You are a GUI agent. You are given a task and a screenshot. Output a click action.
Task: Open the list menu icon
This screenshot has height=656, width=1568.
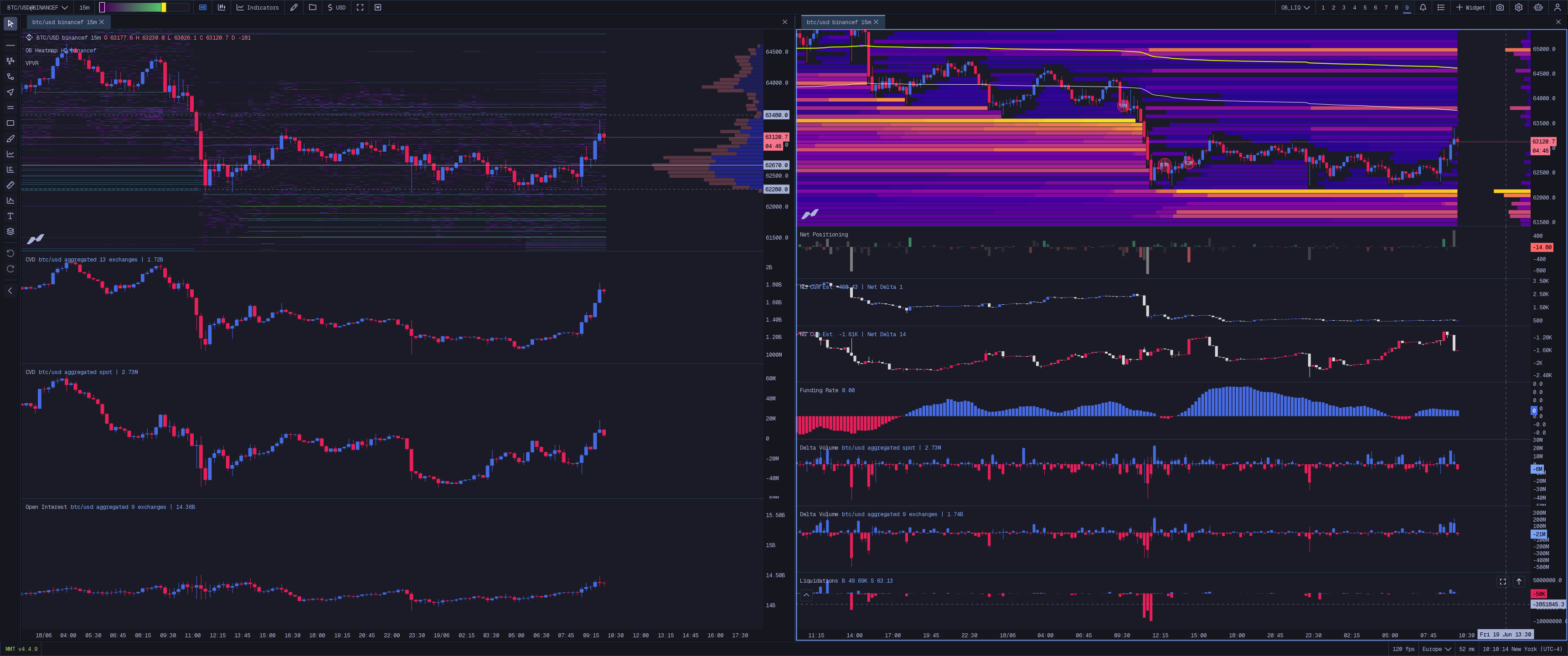pos(1441,7)
